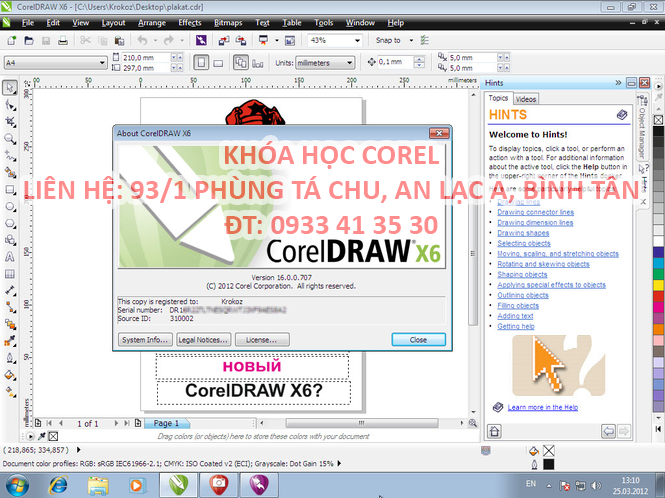Select the Rectangle tool
The width and height of the screenshot is (665, 498).
[x=10, y=190]
